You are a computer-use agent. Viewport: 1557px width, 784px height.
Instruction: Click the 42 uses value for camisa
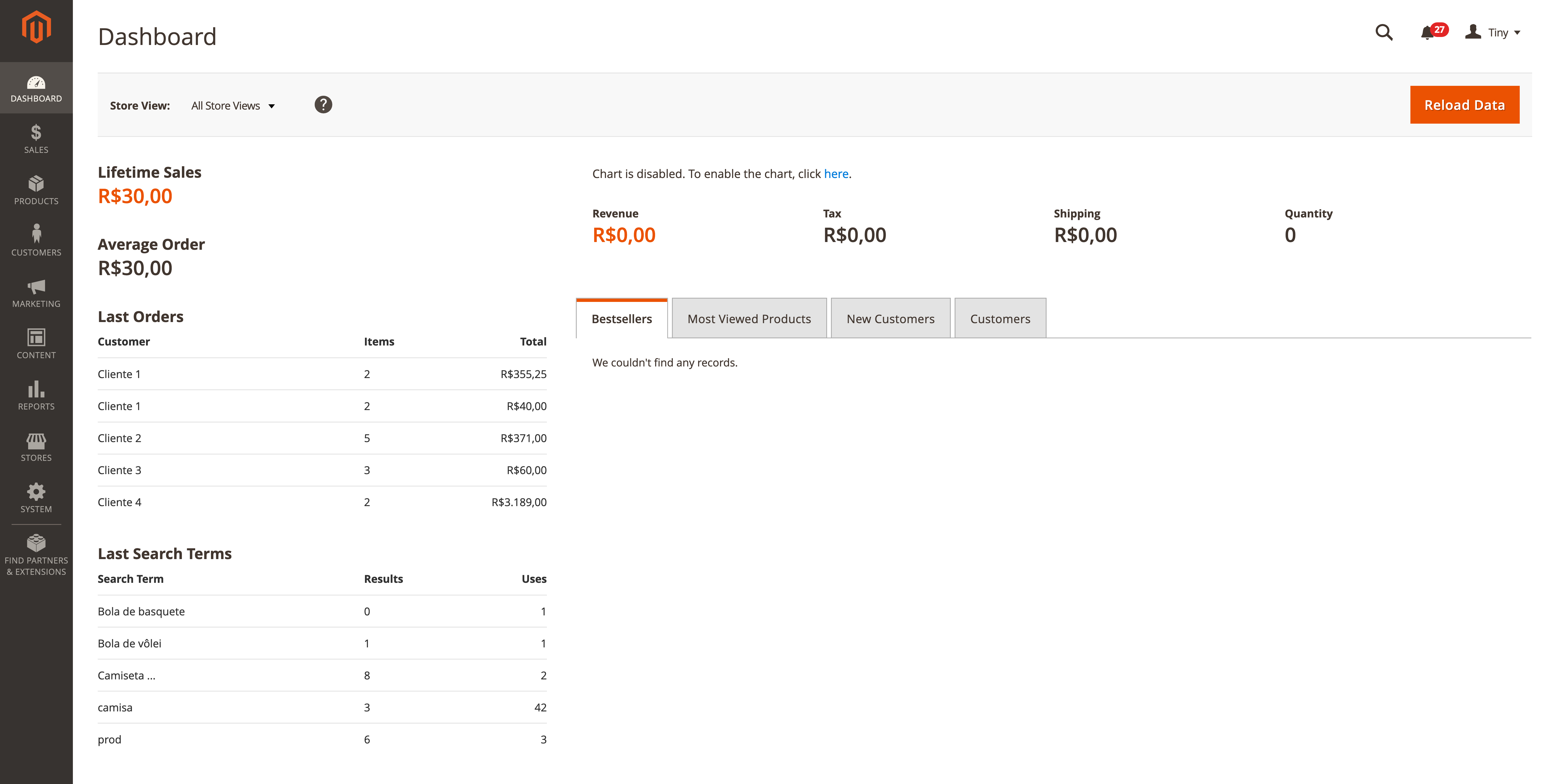point(540,707)
